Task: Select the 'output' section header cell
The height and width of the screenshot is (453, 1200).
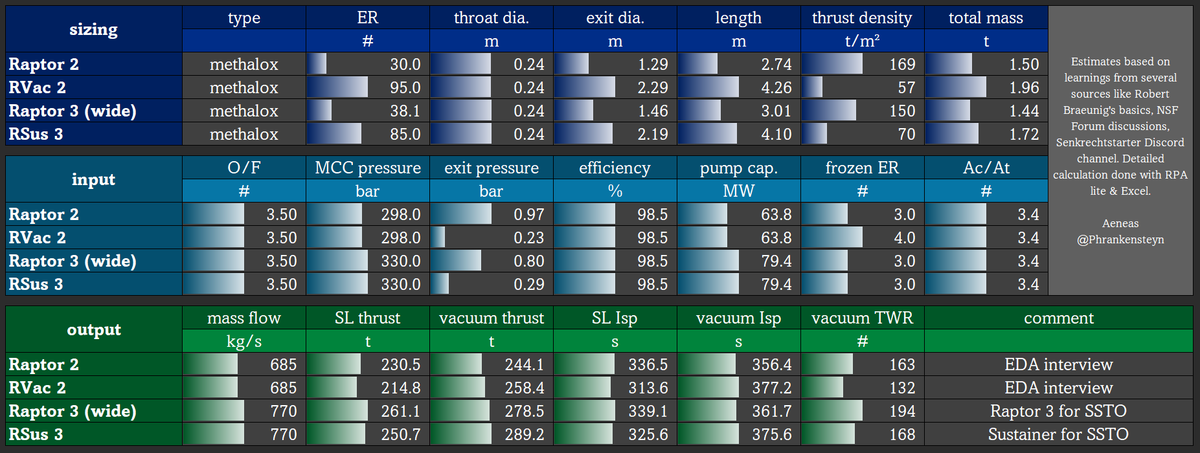Action: coord(93,329)
